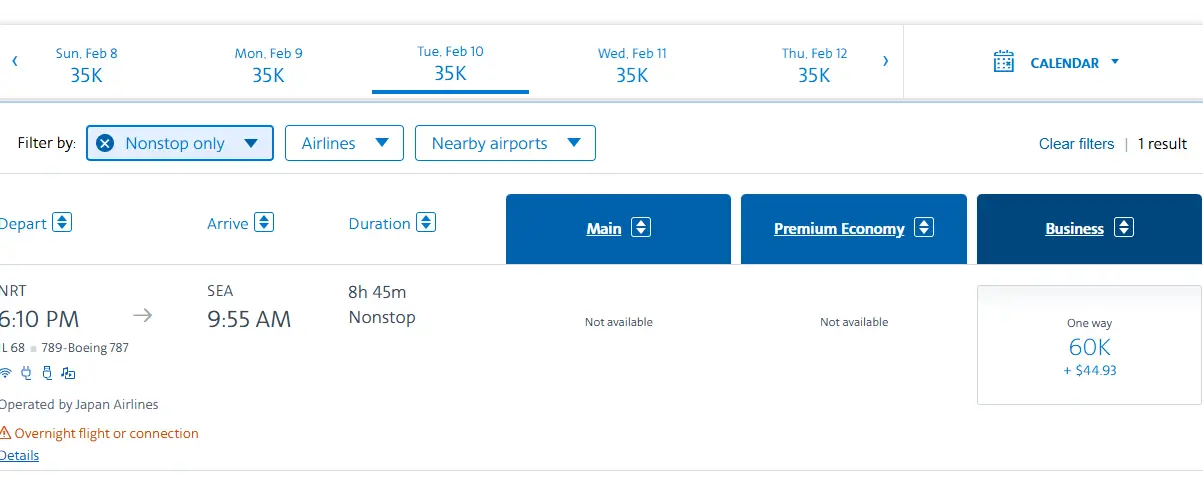Screen dimensions: 1203x477
Task: Expand the Nonstop only dropdown arrow
Action: pos(252,143)
